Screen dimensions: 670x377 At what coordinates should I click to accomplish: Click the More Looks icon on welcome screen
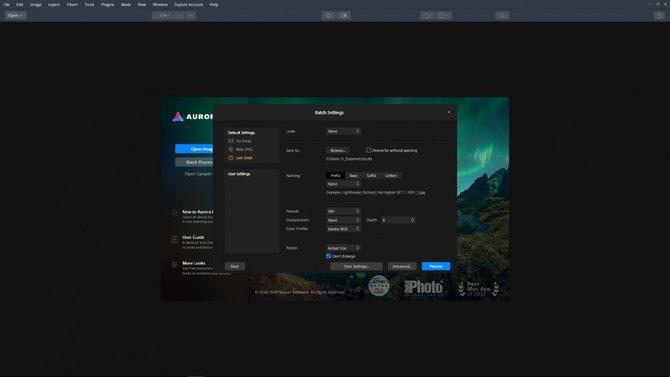[x=175, y=265]
